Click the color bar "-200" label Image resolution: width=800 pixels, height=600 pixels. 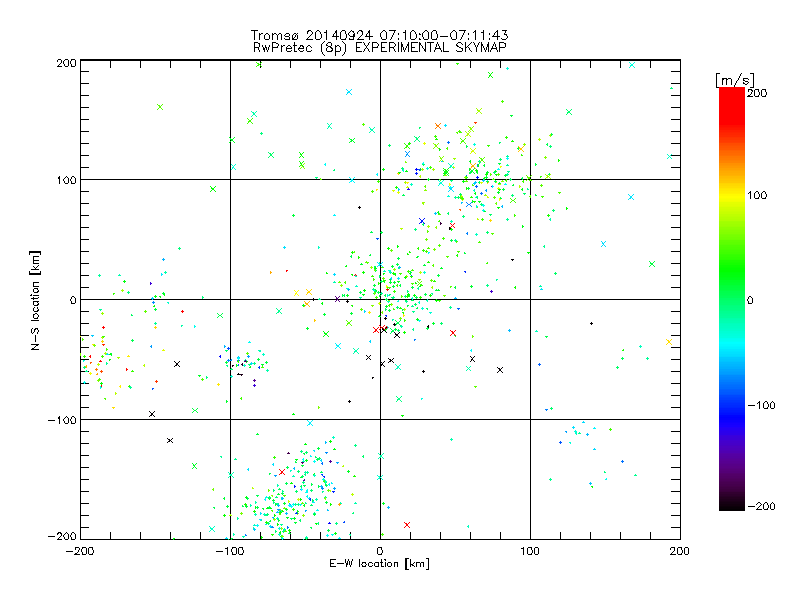761,506
